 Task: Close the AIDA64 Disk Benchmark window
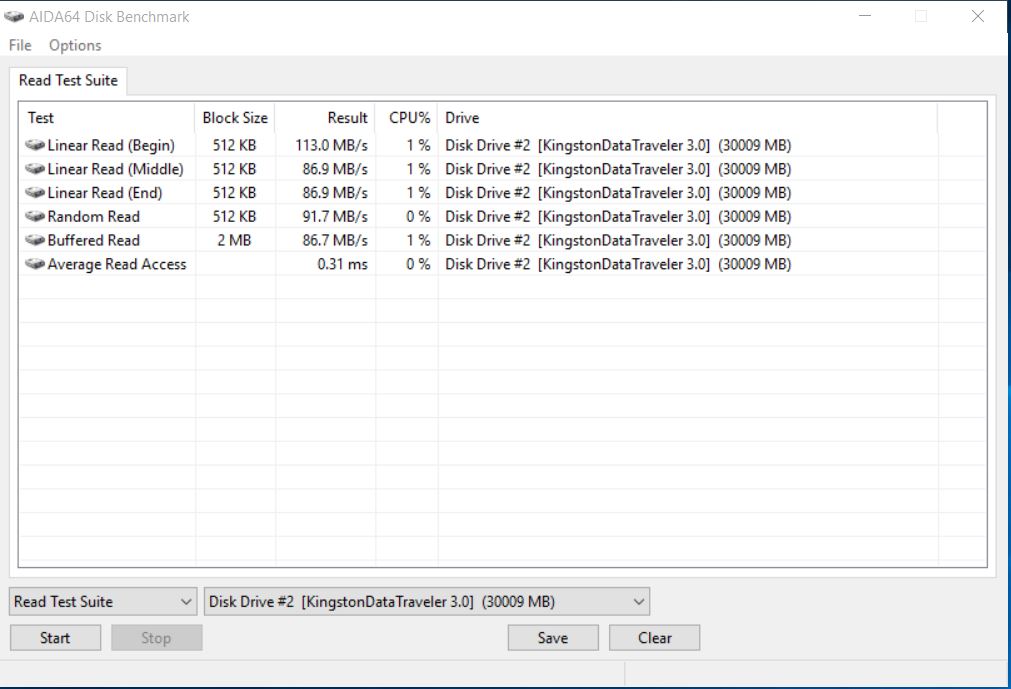click(977, 16)
